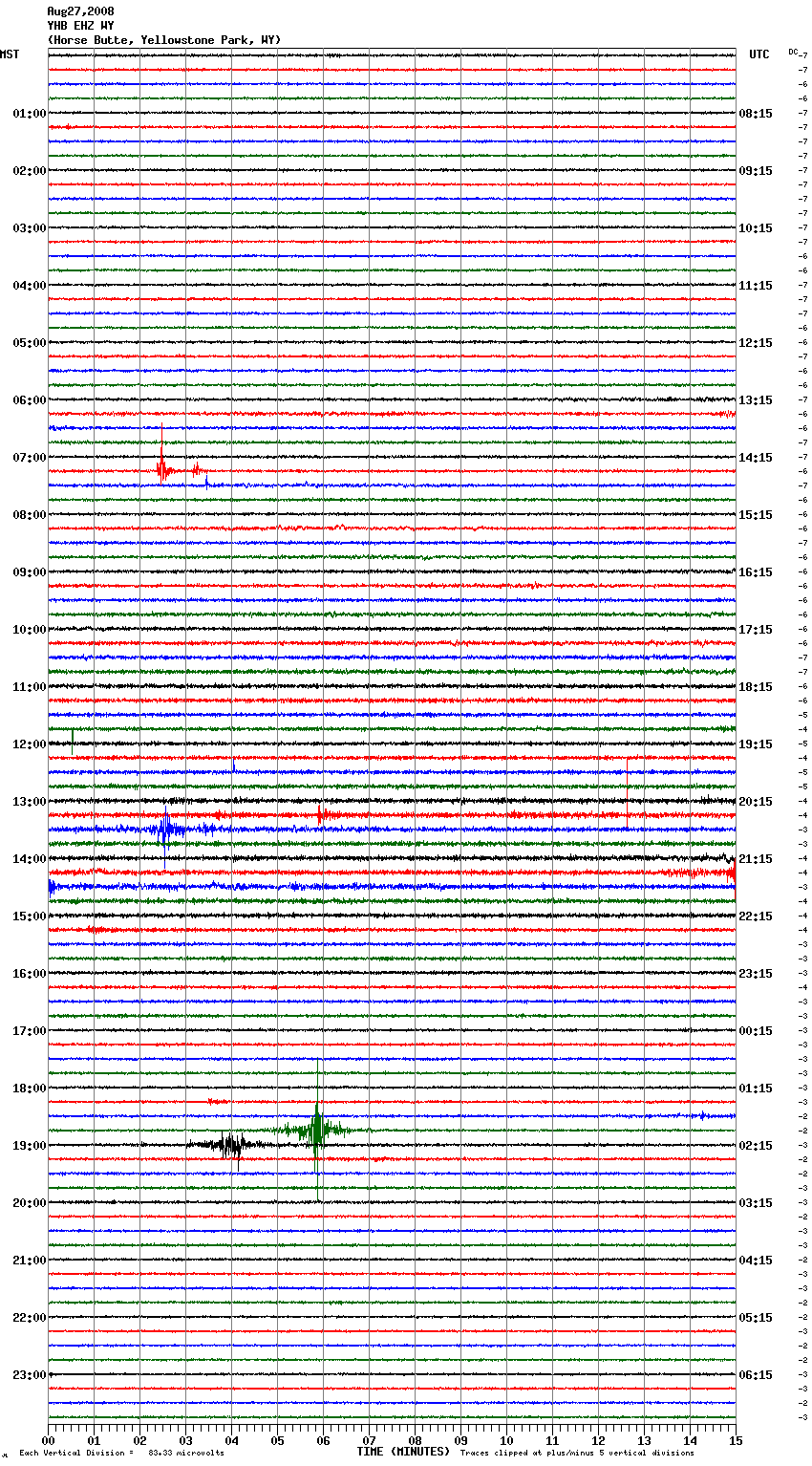Click the 15:15 UTC time label
Viewport: 812px width, 1466px height.
[756, 515]
